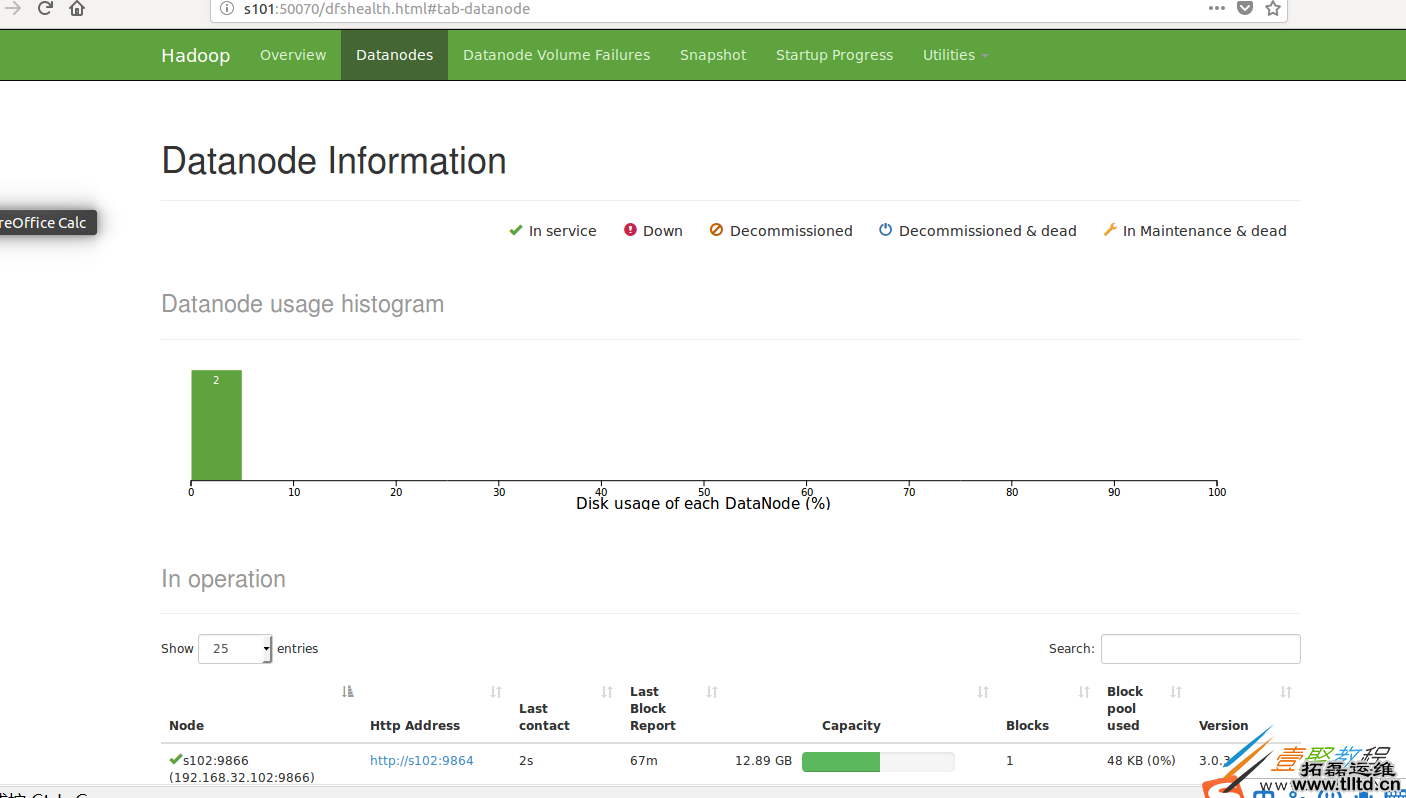Select the Snapshot tab
Screen dimensions: 1406x798
[x=713, y=55]
